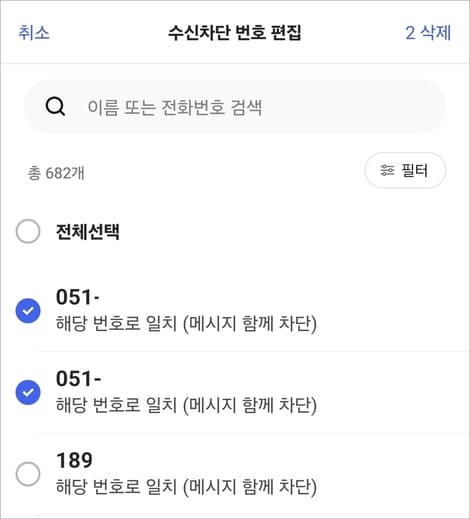This screenshot has width=470, height=519.
Task: Click the 총 682개 total count
Action: 56,173
